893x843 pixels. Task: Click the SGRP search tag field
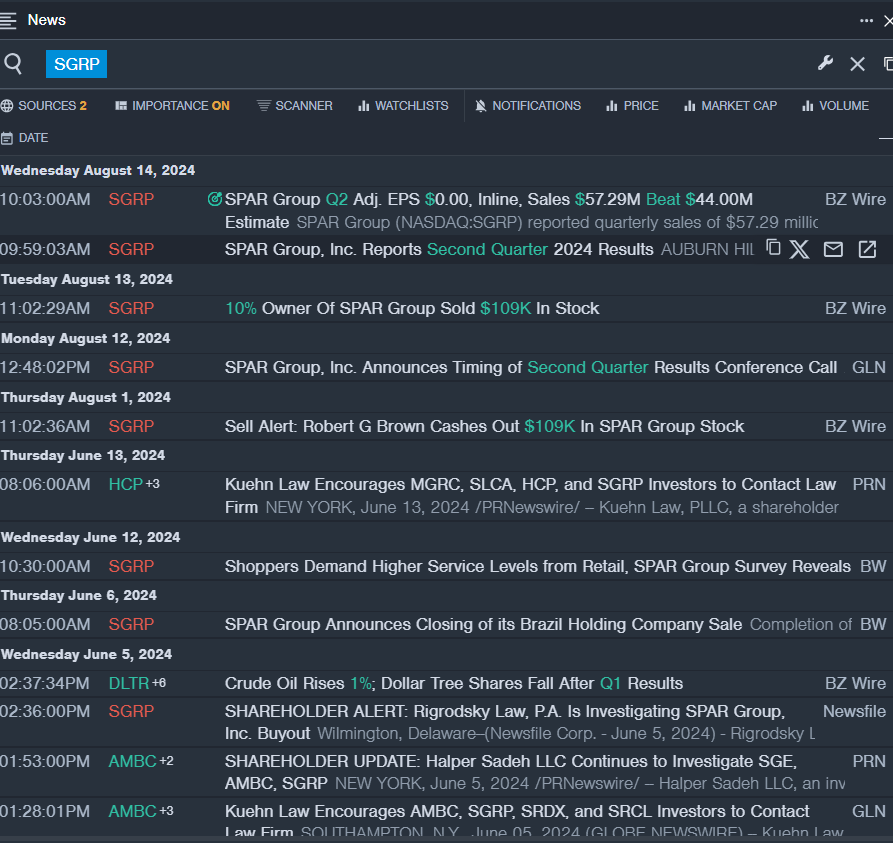pos(76,64)
